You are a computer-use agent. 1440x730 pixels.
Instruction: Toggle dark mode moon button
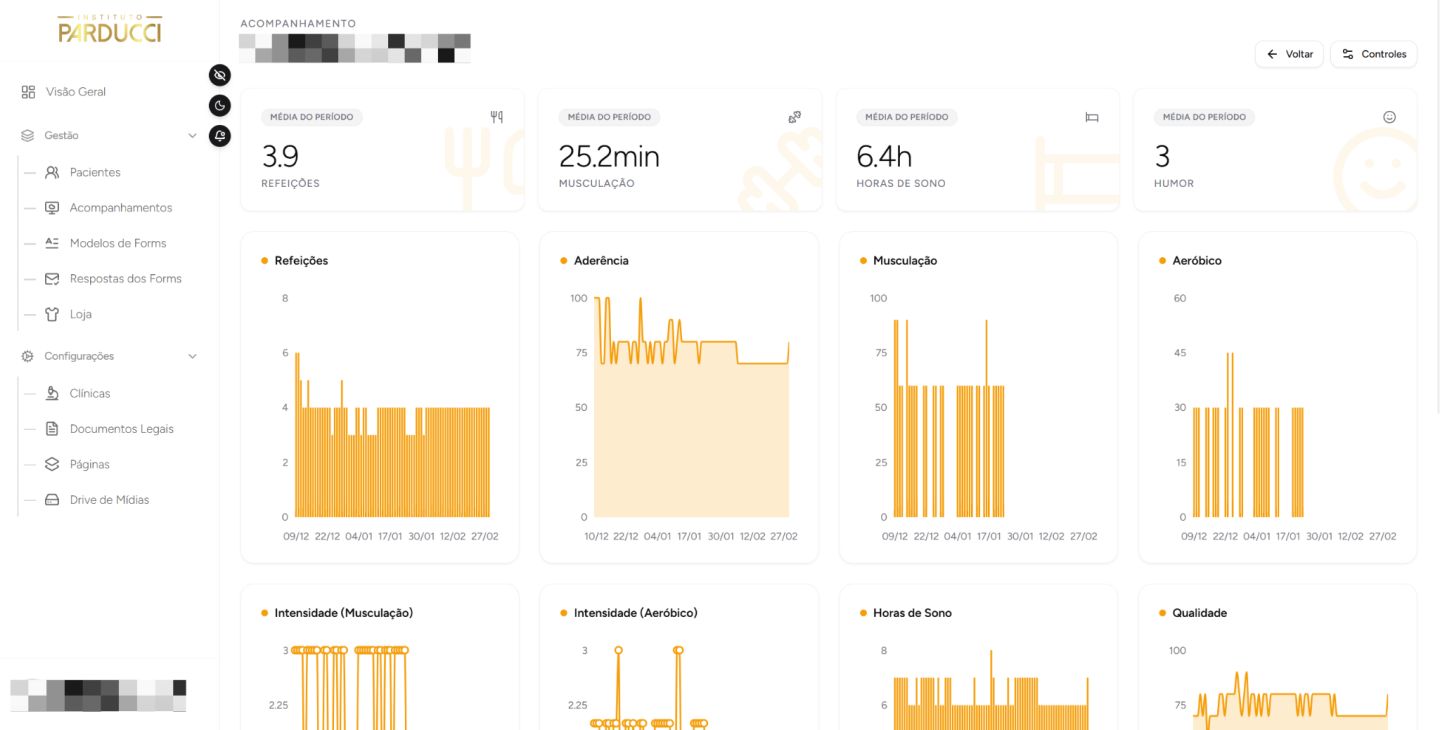pos(220,105)
